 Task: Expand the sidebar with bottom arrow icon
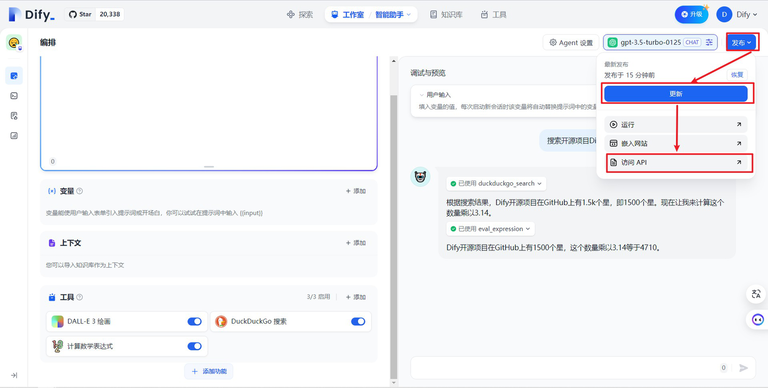coord(14,375)
